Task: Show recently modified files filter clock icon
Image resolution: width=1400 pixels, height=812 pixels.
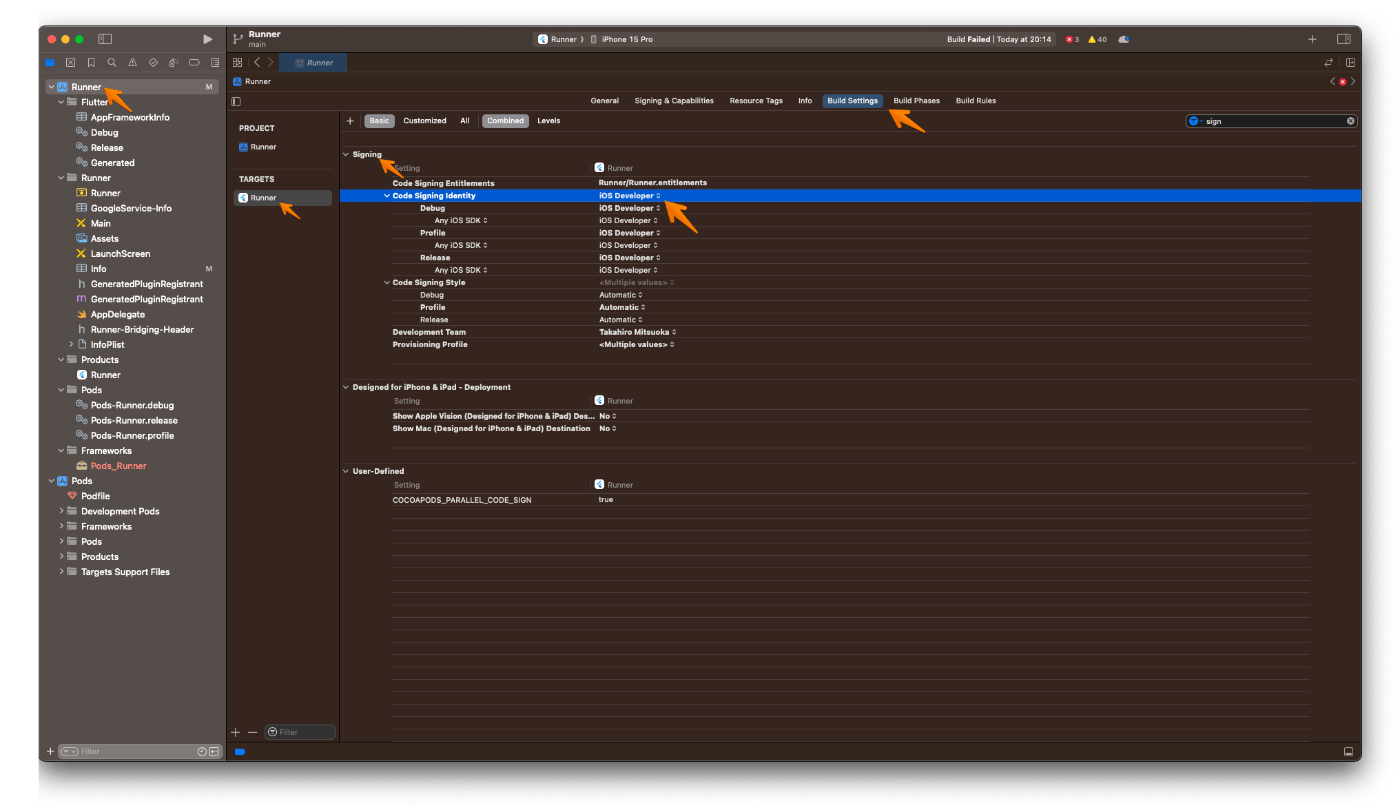Action: point(202,751)
